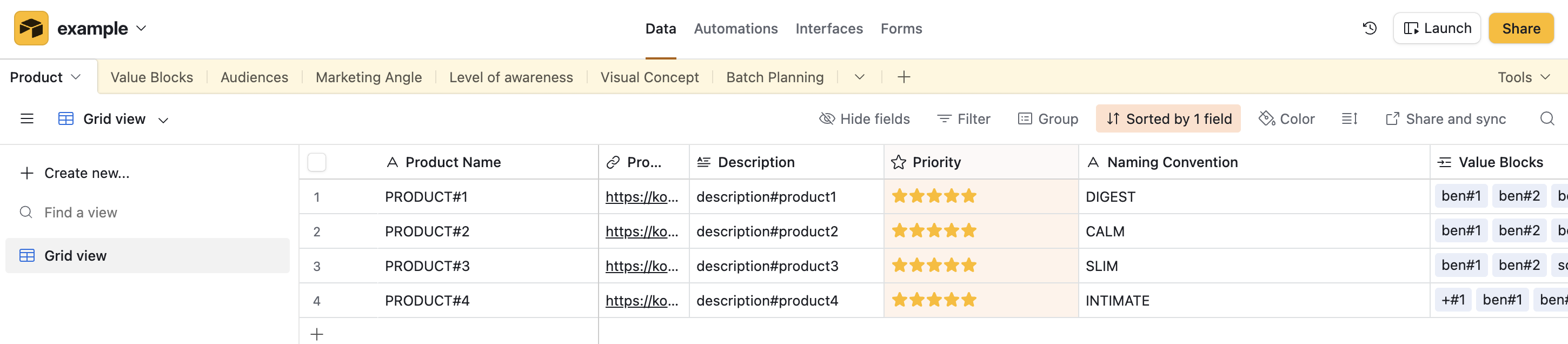This screenshot has width=1568, height=344.
Task: Toggle the views sidebar hamburger icon
Action: pos(27,119)
